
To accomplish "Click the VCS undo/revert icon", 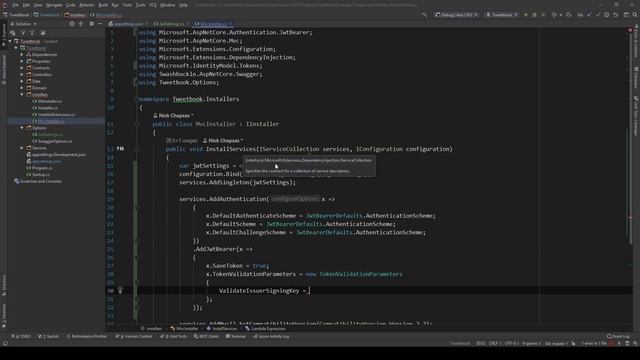I will pyautogui.click(x=616, y=15).
